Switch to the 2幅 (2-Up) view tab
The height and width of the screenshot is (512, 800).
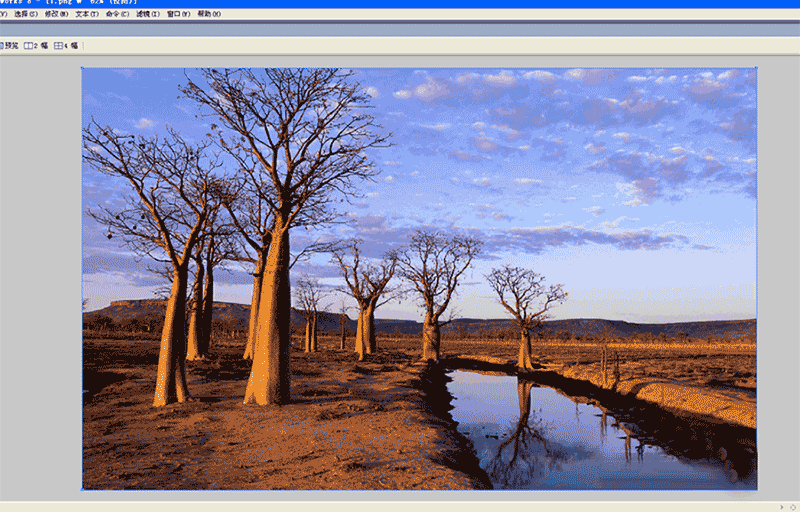36,46
